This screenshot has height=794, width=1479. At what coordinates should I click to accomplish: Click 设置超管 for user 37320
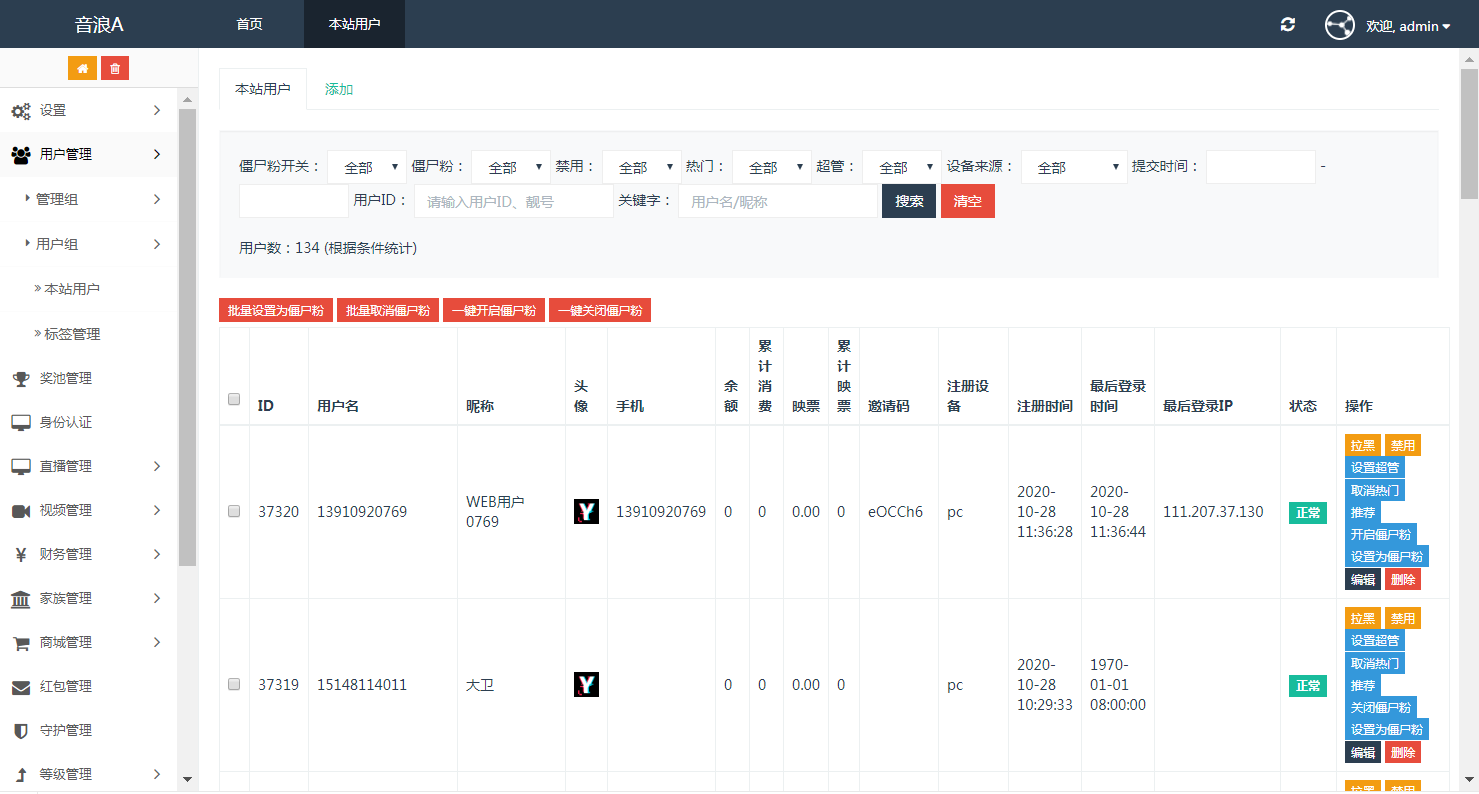[x=1375, y=468]
